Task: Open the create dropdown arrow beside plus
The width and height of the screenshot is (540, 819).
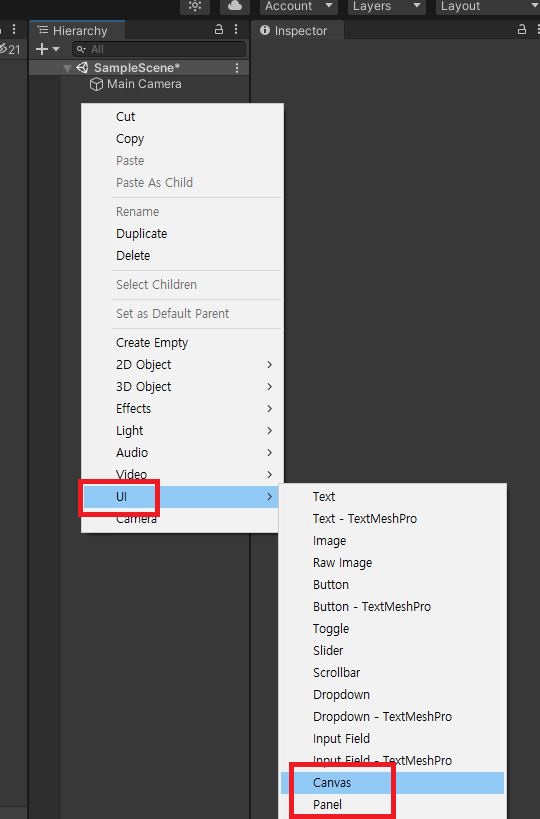Action: [56, 49]
